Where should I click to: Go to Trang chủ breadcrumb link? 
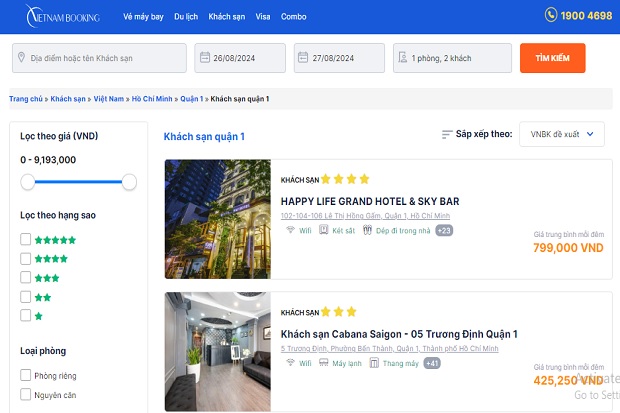26,99
